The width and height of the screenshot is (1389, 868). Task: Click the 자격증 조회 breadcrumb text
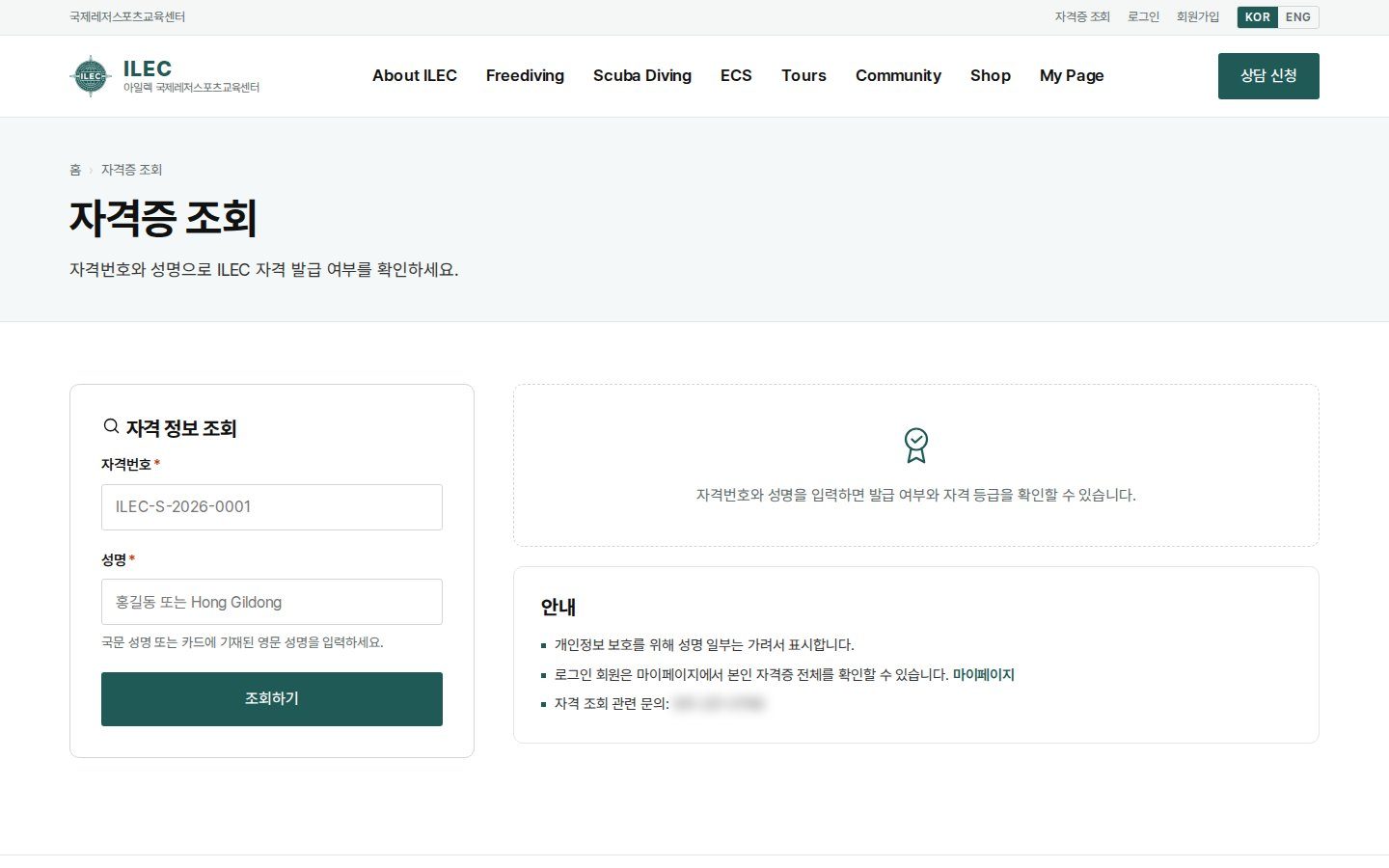(131, 170)
